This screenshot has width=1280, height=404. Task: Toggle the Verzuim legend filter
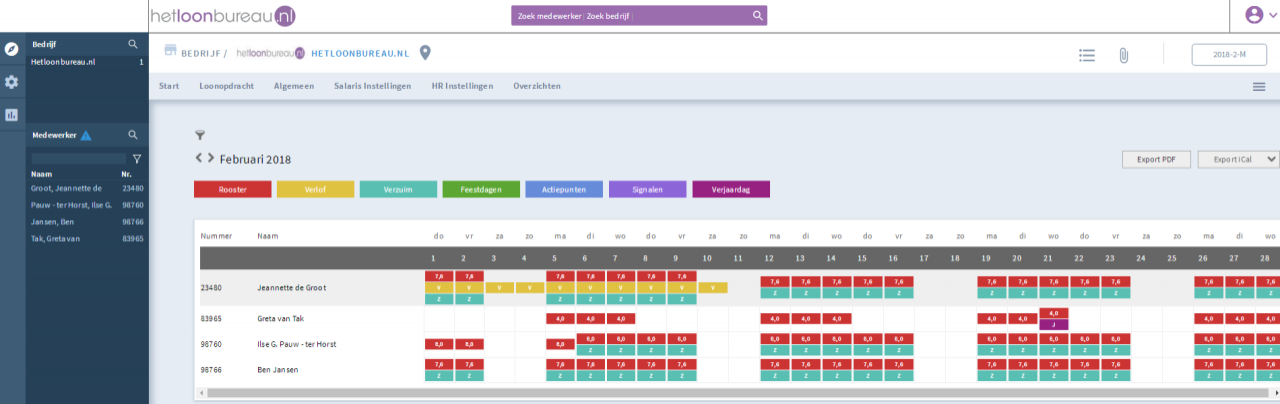click(x=398, y=189)
